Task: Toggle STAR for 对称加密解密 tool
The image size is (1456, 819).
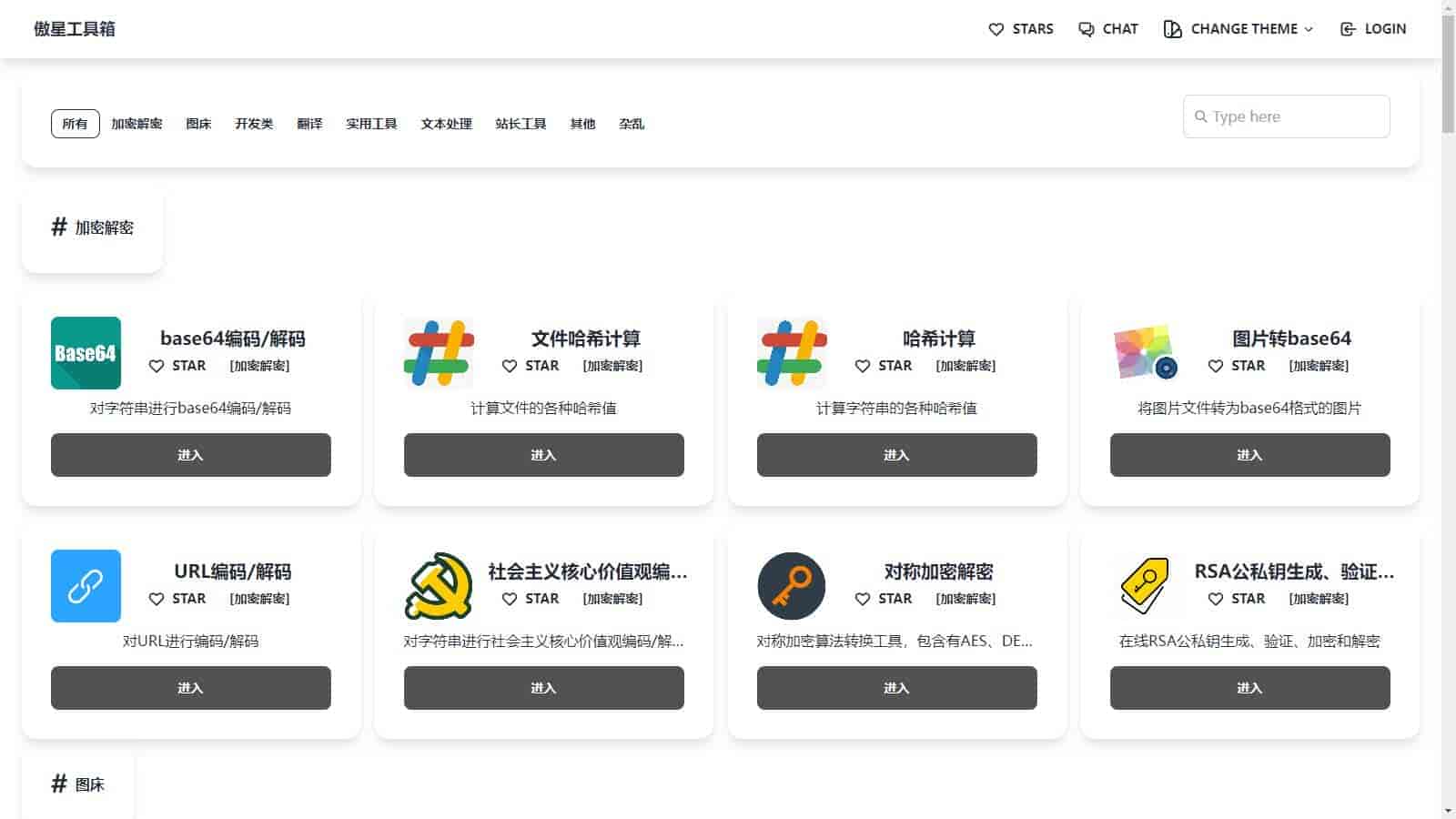Action: point(884,599)
